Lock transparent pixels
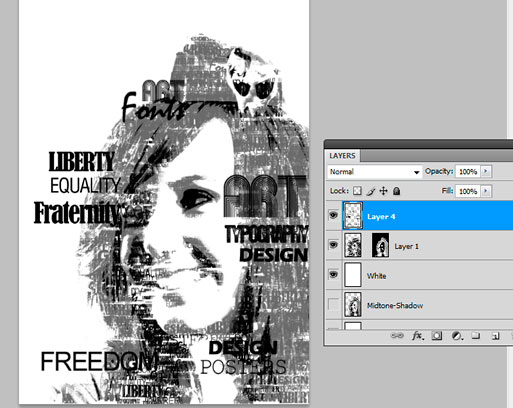513x408 pixels. pyautogui.click(x=357, y=191)
